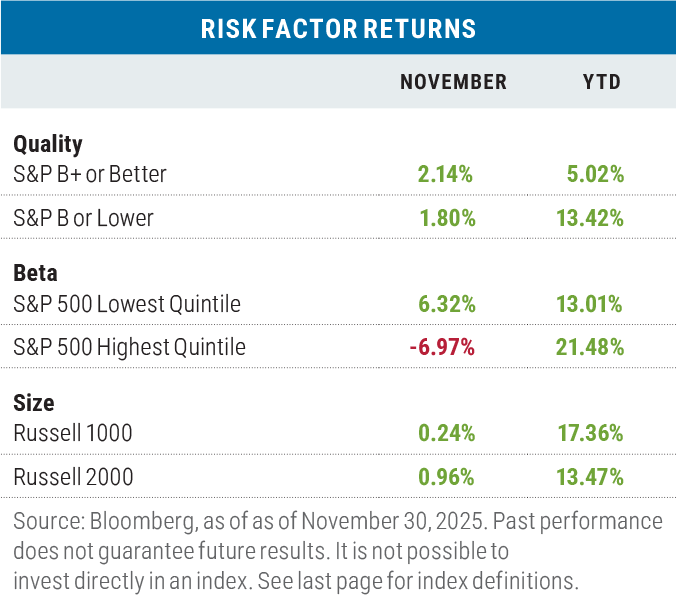The height and width of the screenshot is (603, 676).
Task: Select the 2.14% November value
Action: pos(446,174)
